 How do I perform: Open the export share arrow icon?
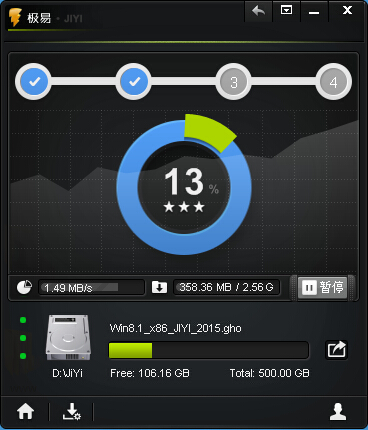(x=336, y=350)
